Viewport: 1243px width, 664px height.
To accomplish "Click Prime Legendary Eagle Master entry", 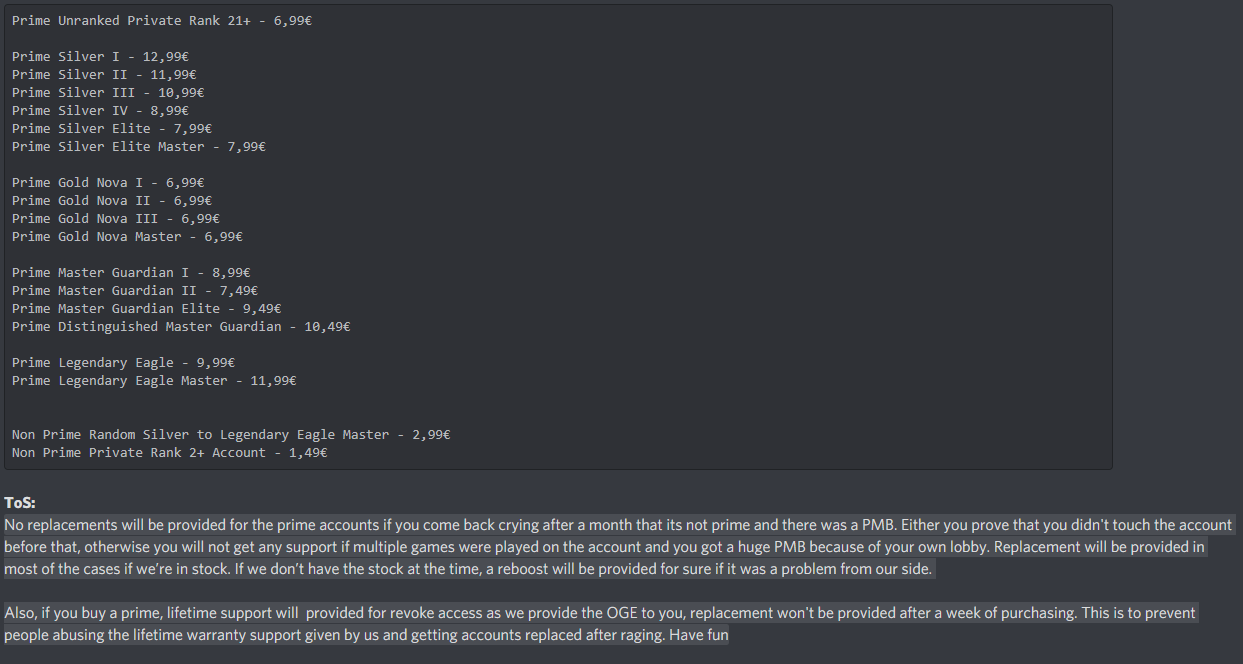I will [154, 381].
